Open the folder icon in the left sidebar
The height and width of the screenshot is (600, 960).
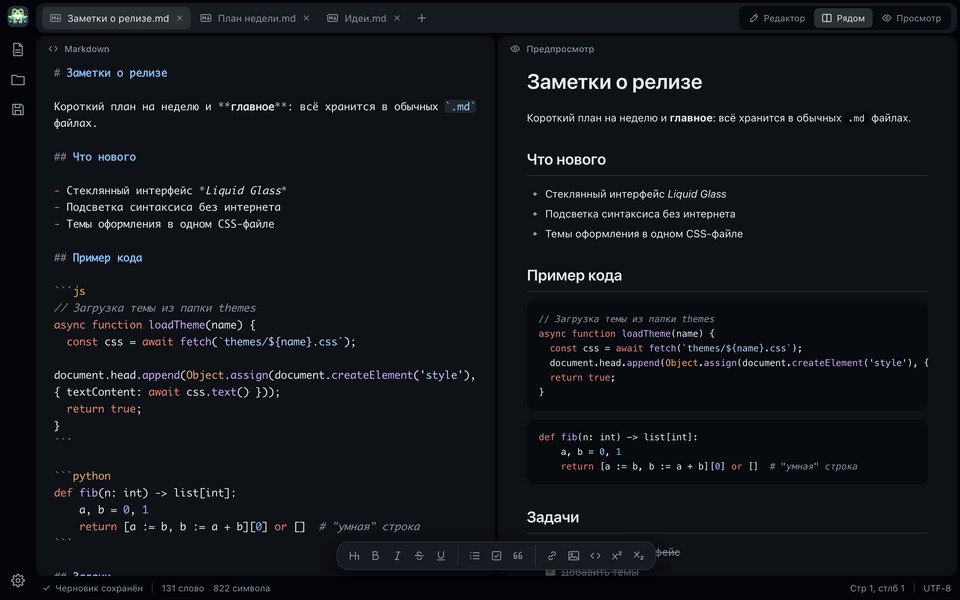[x=18, y=80]
